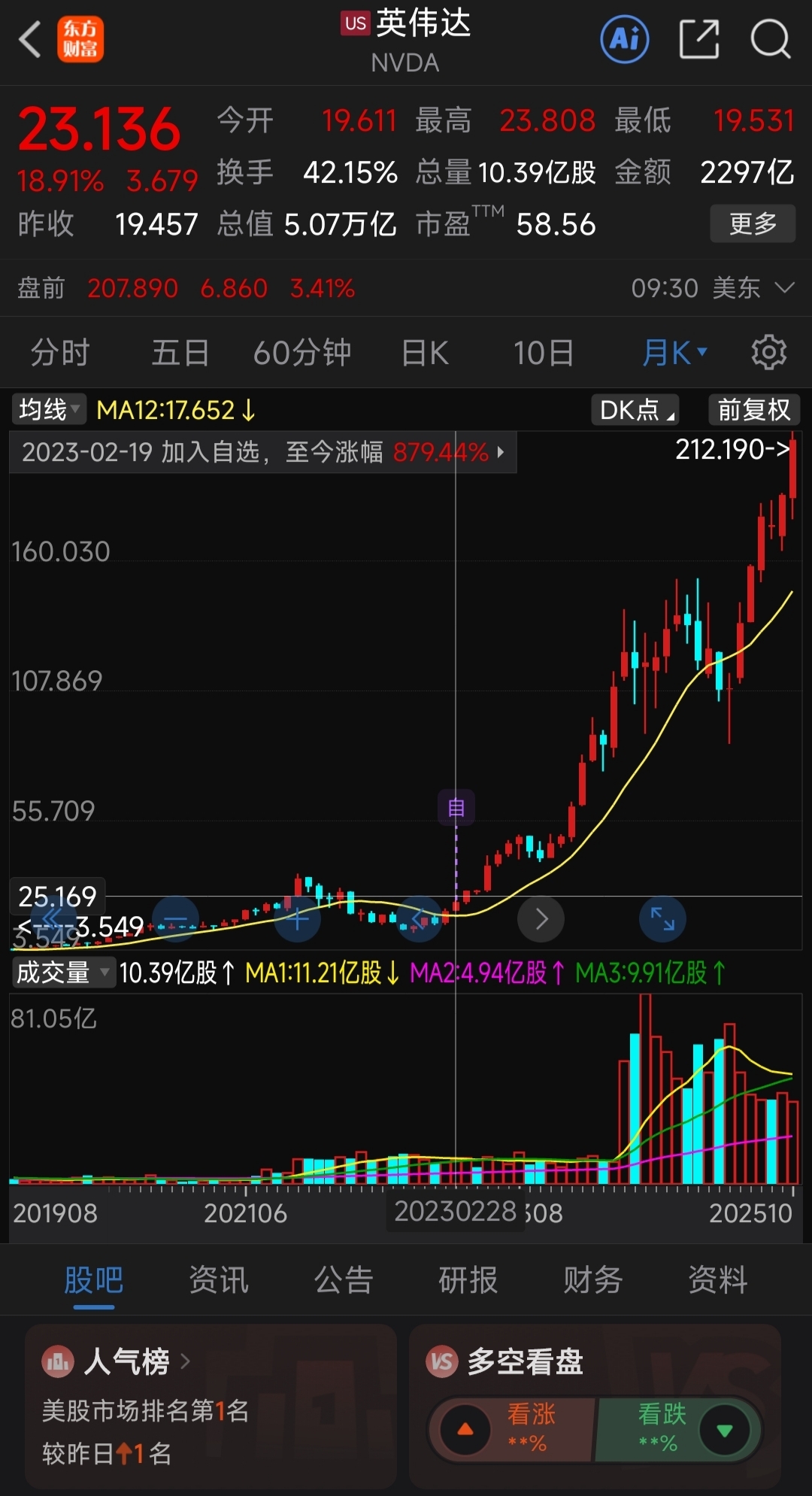812x1496 pixels.
Task: Tap MA12:17.652 moving average value
Action: (x=176, y=410)
